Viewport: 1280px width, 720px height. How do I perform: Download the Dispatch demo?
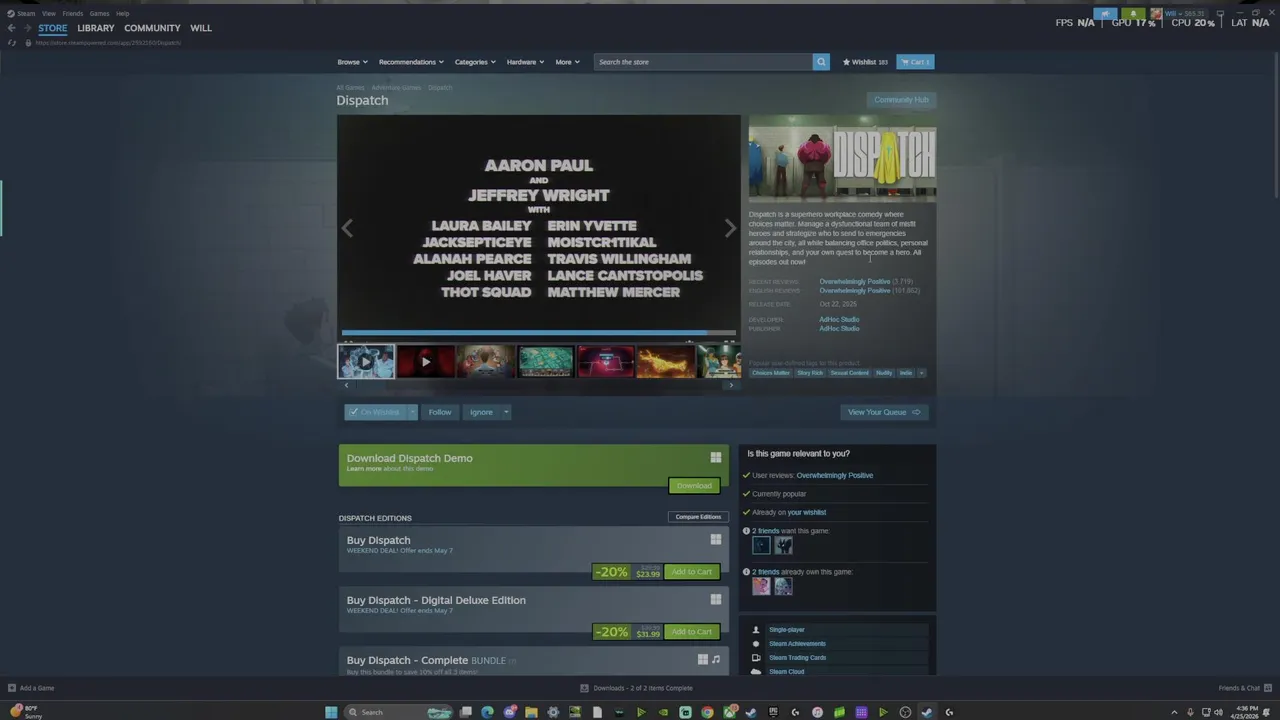point(694,486)
